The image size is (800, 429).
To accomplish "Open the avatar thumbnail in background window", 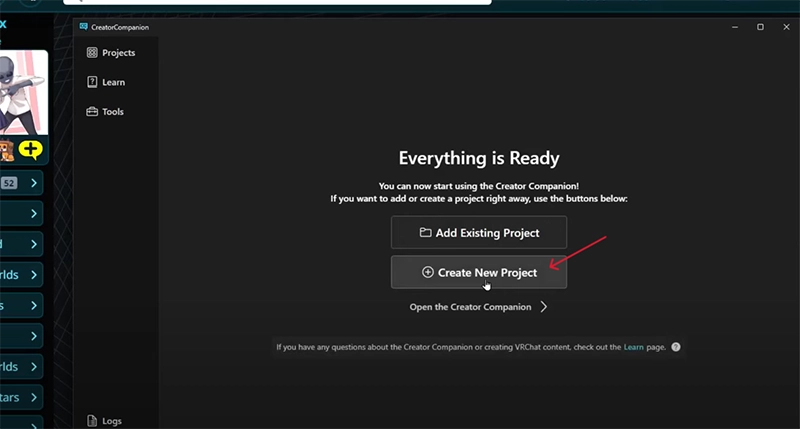I will pyautogui.click(x=23, y=92).
